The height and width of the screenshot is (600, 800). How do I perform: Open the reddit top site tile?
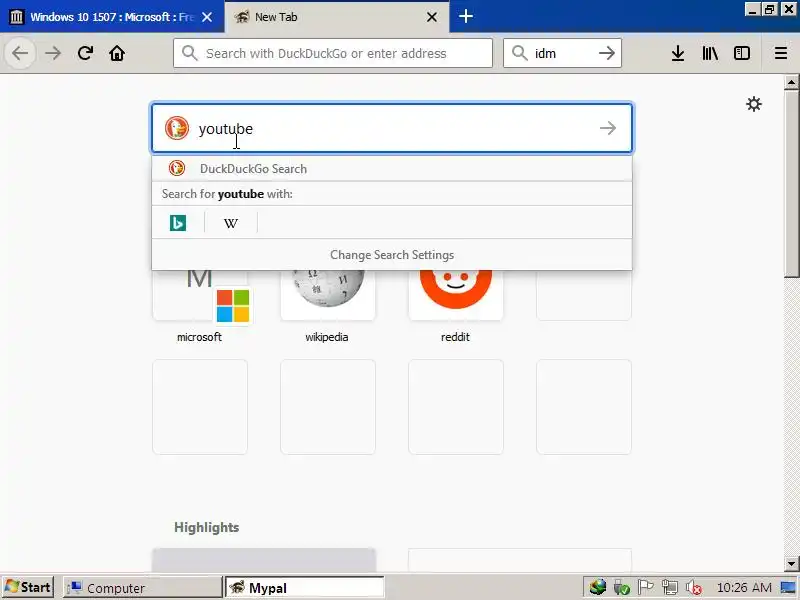pyautogui.click(x=456, y=296)
